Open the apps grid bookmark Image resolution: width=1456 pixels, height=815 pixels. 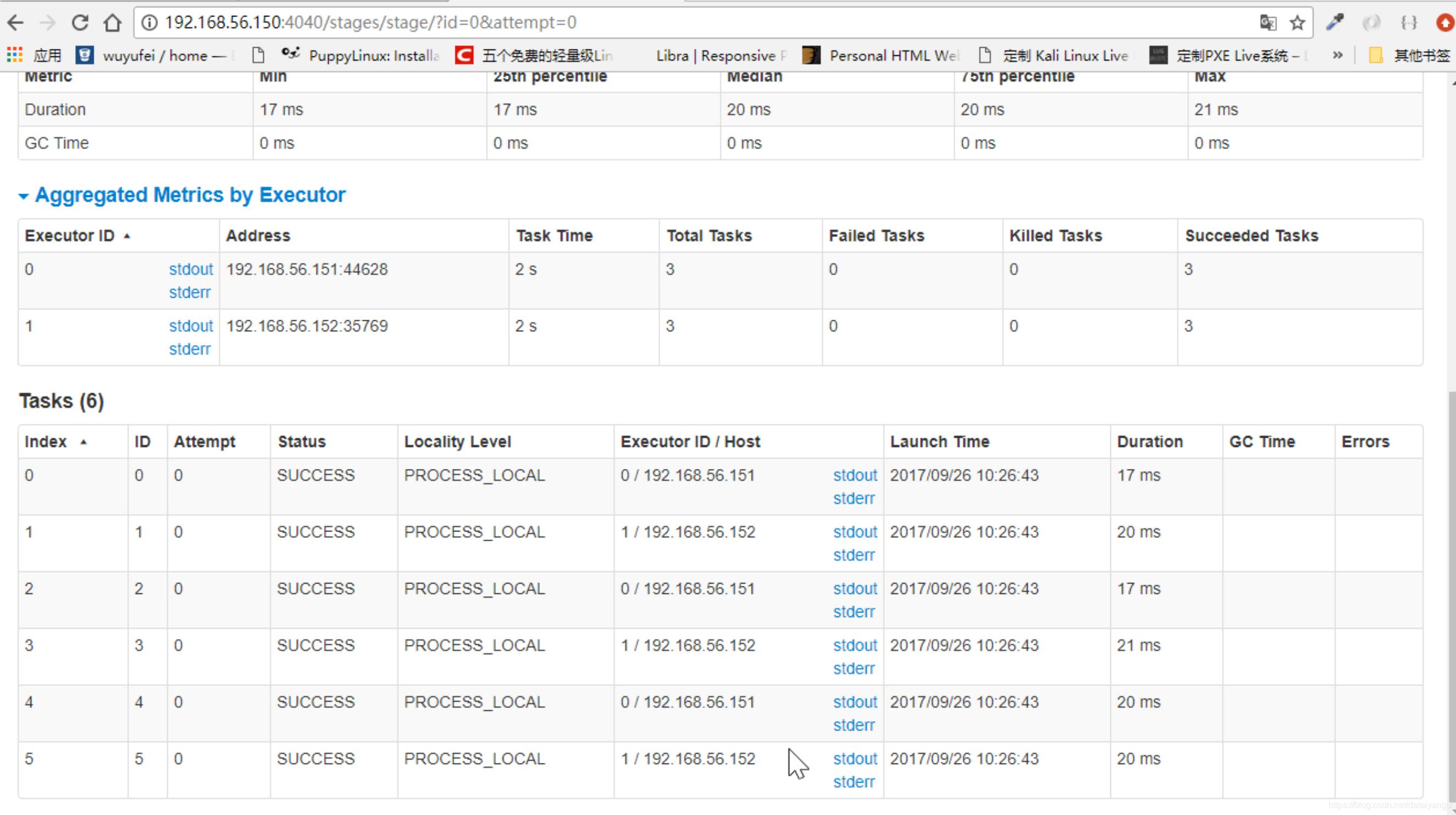click(x=33, y=55)
